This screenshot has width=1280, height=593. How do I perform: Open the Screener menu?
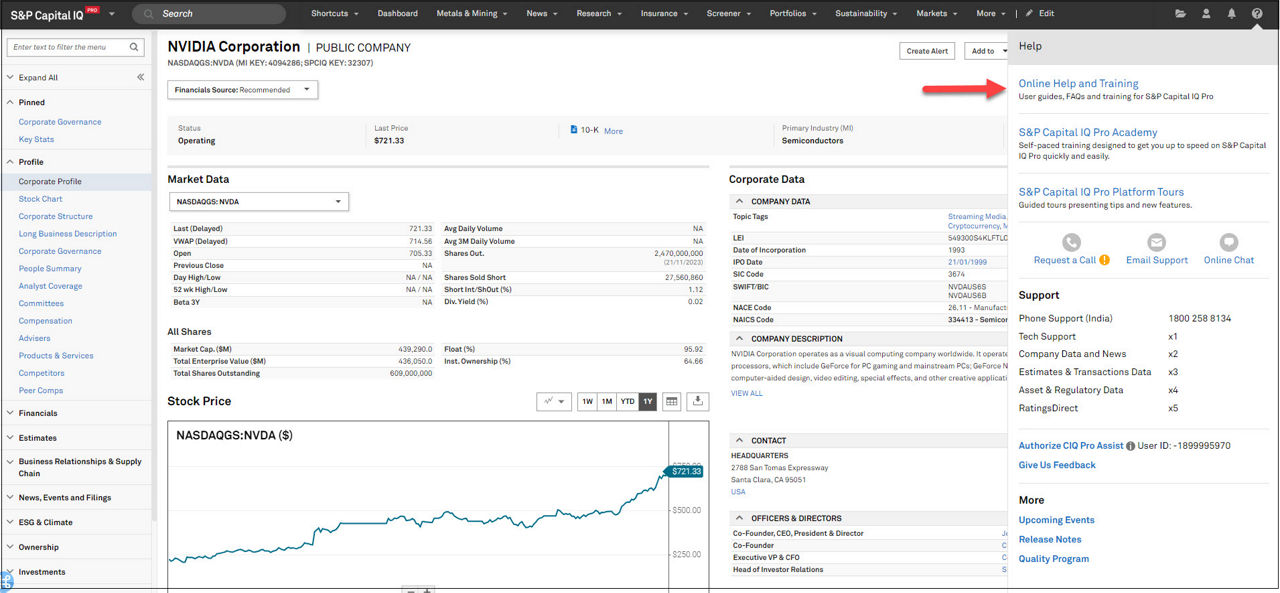click(729, 14)
